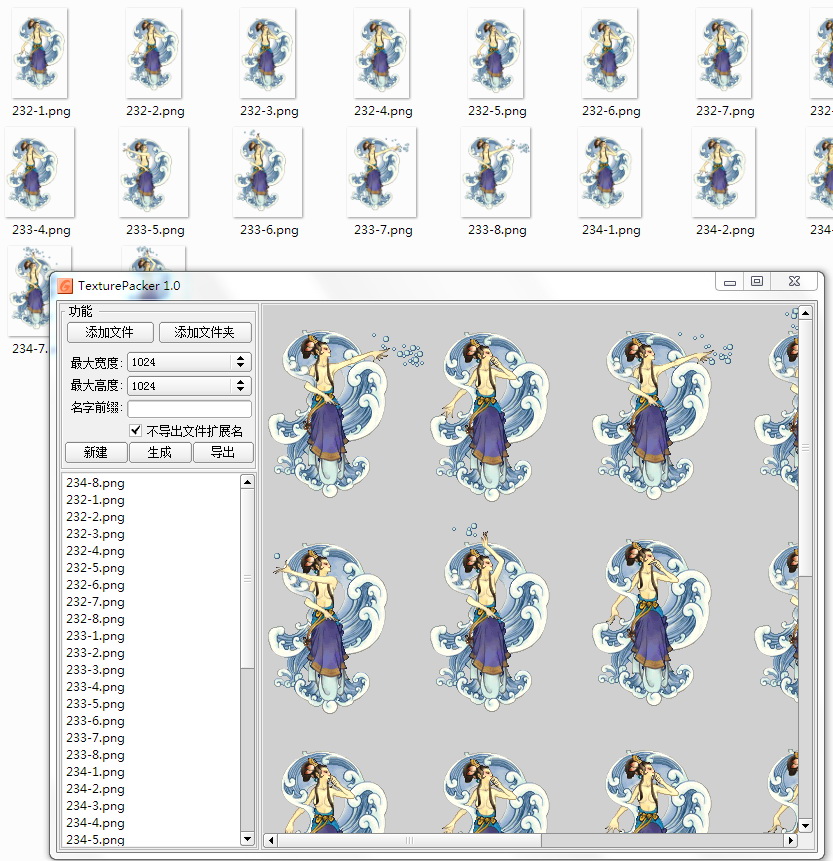This screenshot has width=833, height=861.
Task: Select 234-3.png in the file list
Action: pos(96,807)
